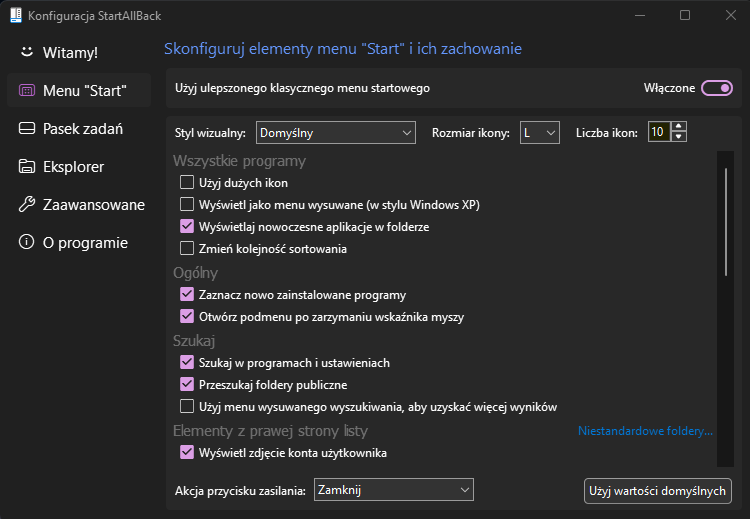Screen dimensions: 750x519
Task: Click the taskbar icon beside Pasek zadań
Action: (27, 128)
